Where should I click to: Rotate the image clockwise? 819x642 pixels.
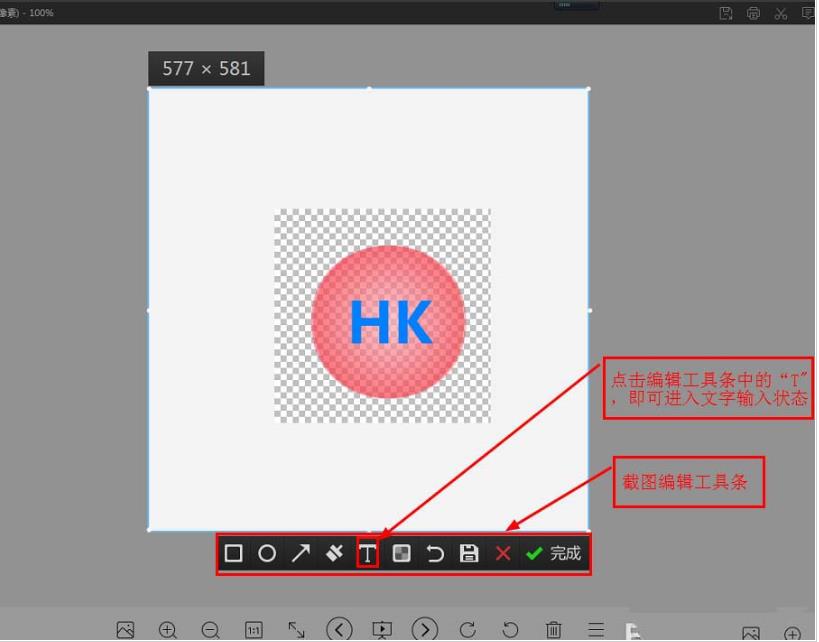pos(467,629)
